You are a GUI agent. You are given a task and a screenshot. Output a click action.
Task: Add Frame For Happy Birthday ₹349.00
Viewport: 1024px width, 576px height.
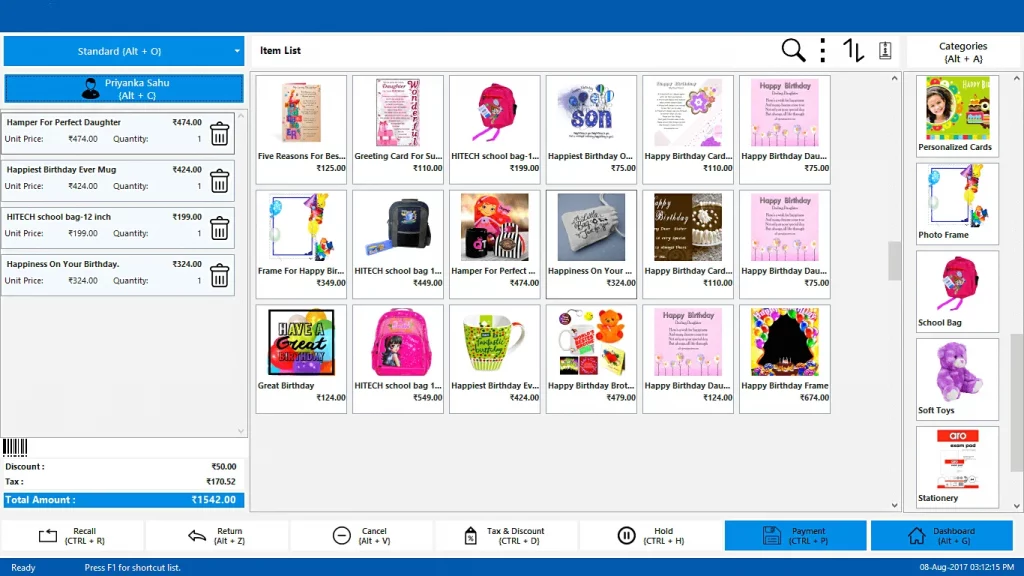pos(301,244)
